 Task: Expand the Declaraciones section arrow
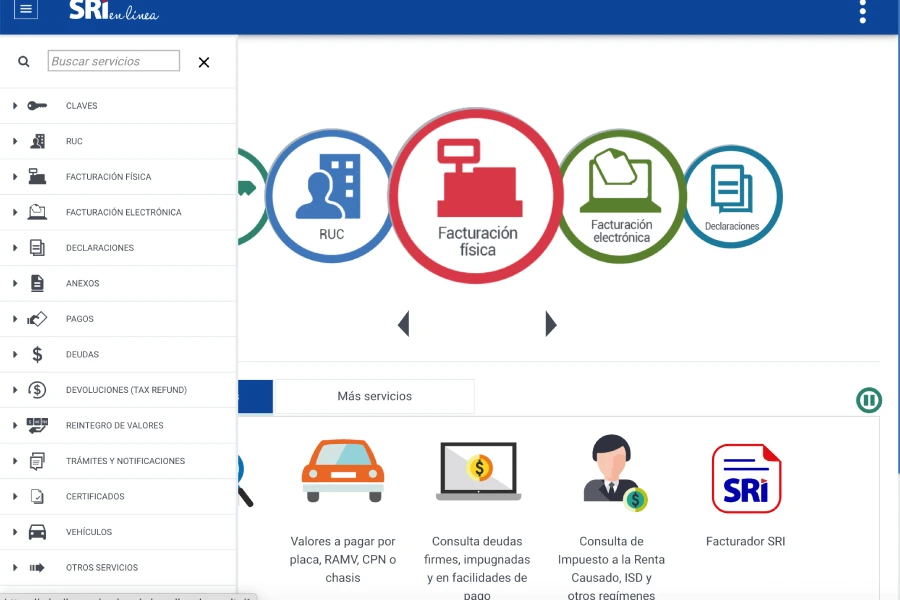tap(15, 248)
